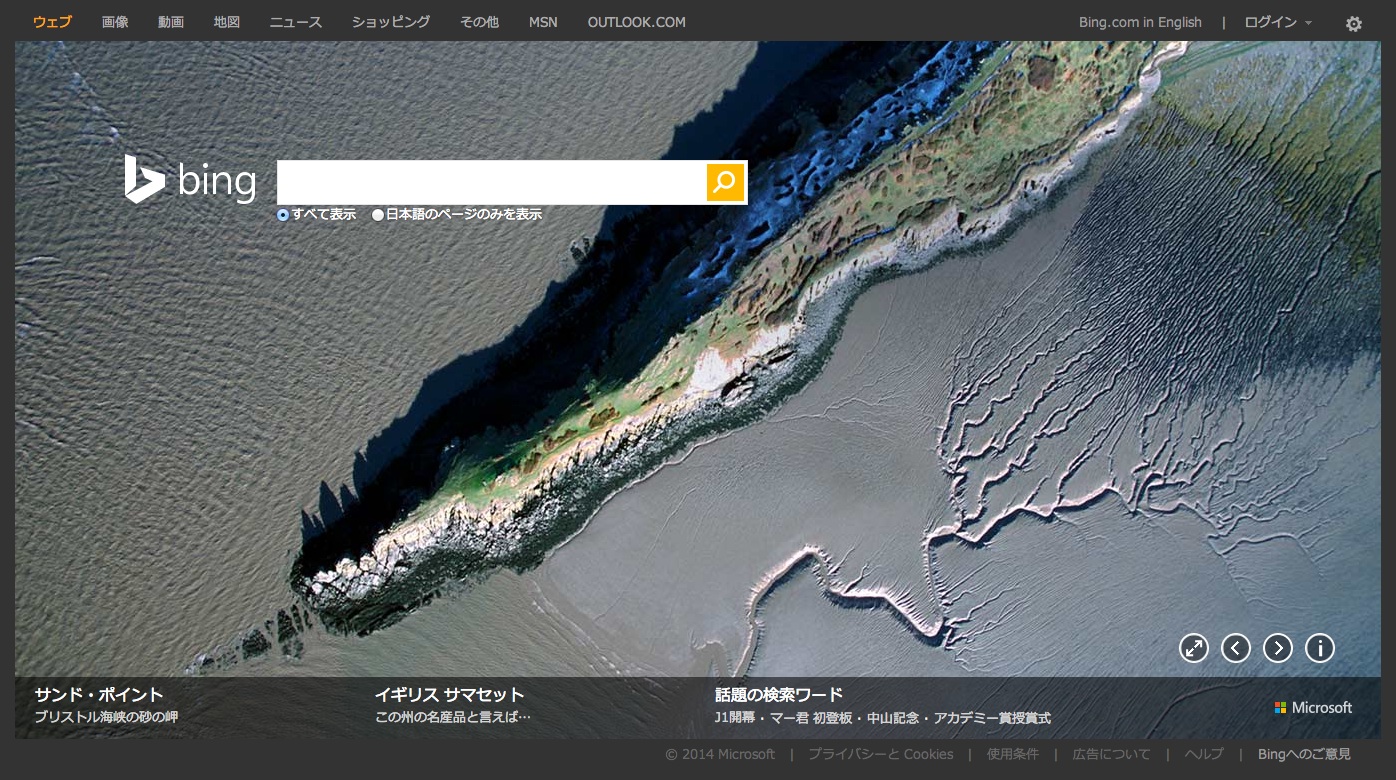This screenshot has height=780, width=1396.
Task: Select 日本語のページのみを表示 radio button
Action: pos(378,215)
